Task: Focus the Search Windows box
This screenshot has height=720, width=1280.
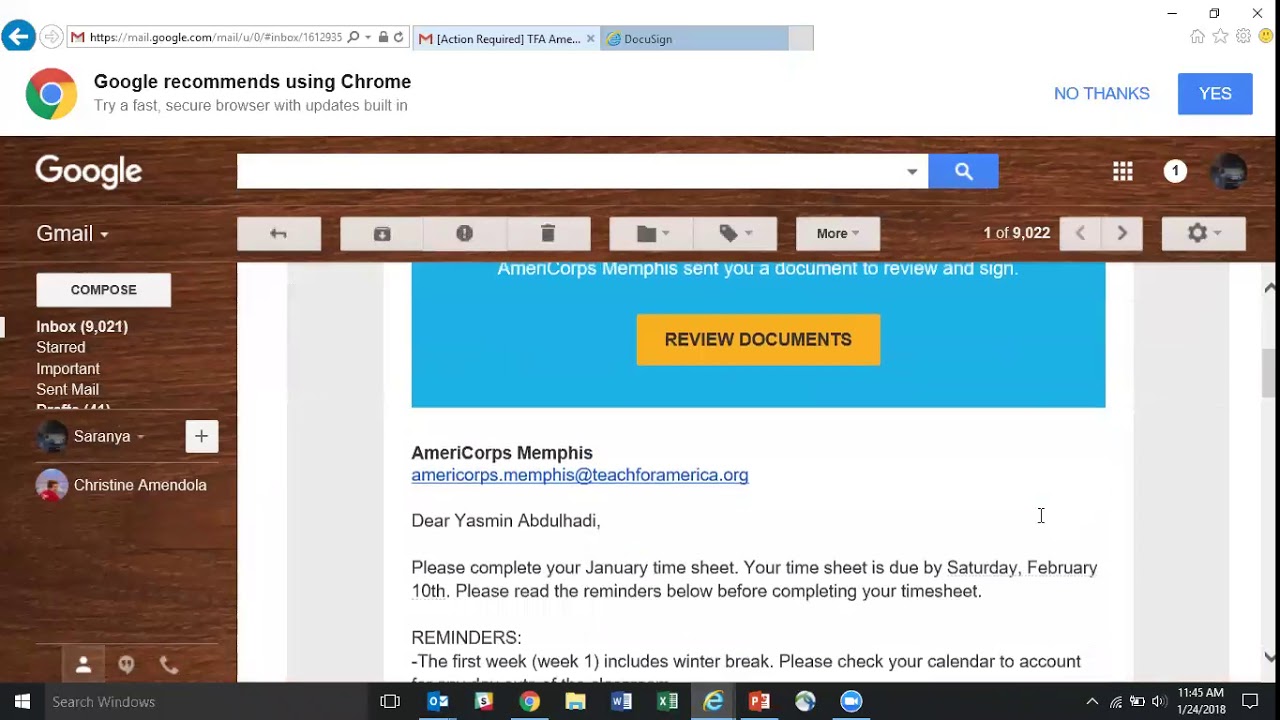Action: [205, 702]
